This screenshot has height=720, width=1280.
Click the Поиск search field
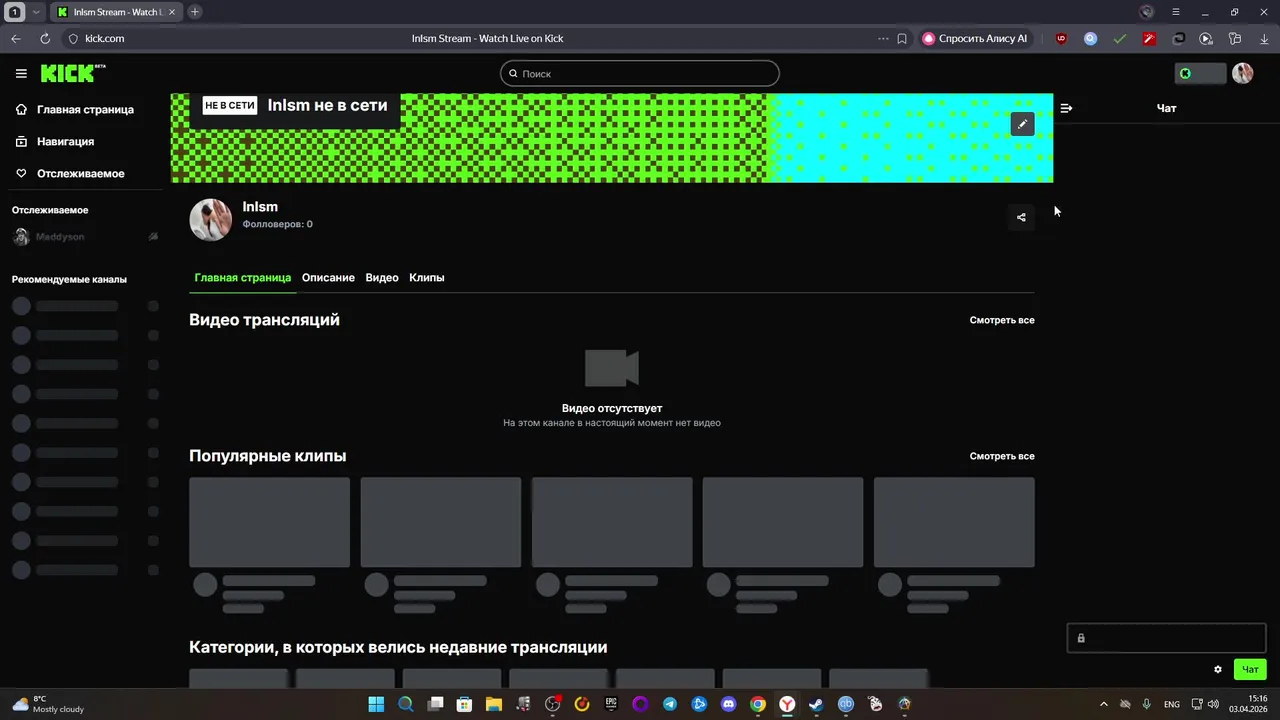coord(640,73)
